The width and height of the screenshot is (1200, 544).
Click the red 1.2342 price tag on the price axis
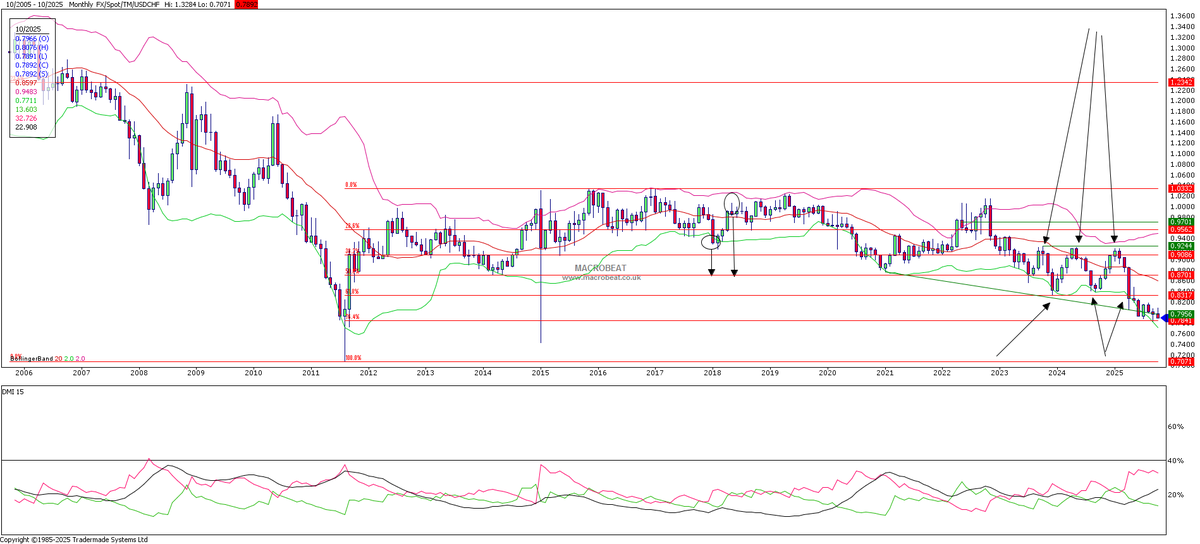(x=1181, y=82)
